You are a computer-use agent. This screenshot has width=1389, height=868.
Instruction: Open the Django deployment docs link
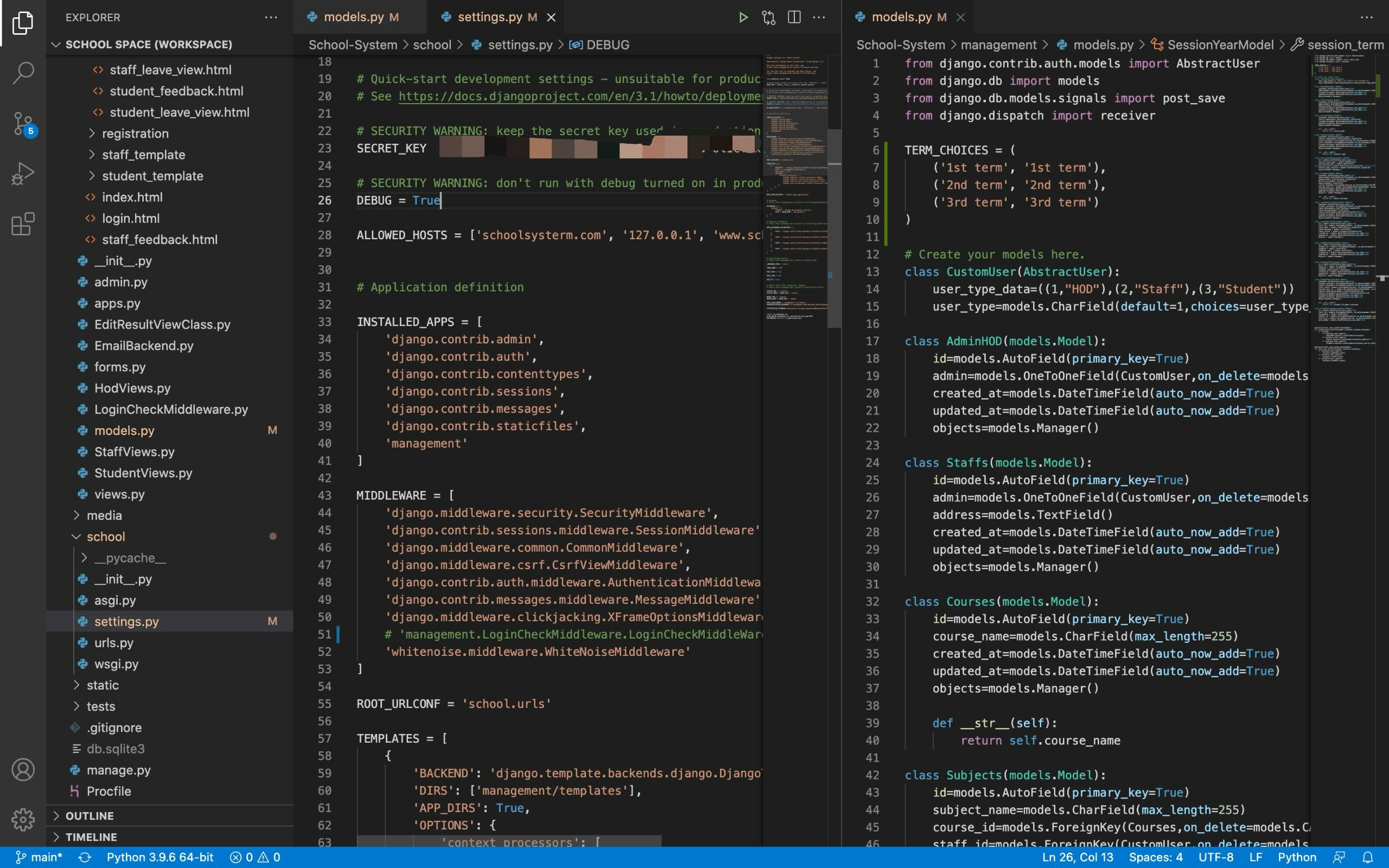[579, 97]
